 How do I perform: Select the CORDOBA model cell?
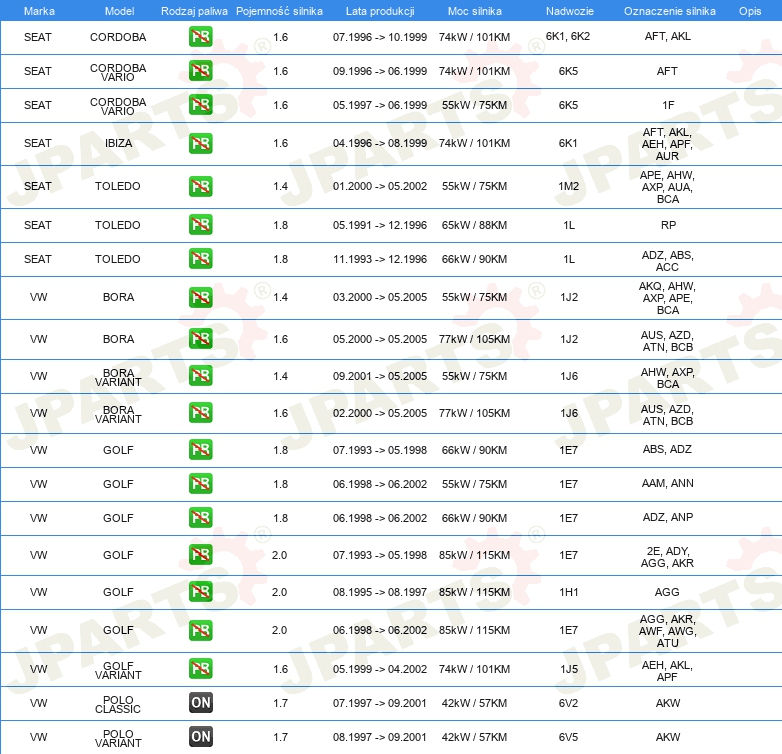[x=118, y=37]
